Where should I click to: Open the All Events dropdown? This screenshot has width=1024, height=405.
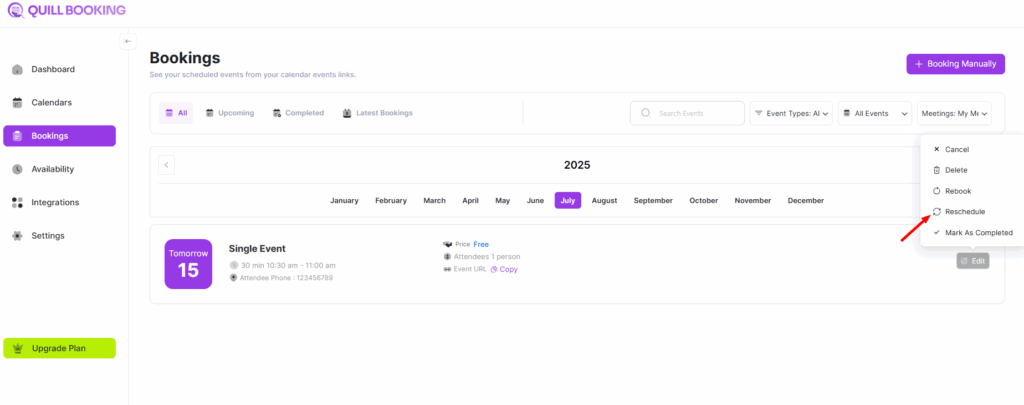coord(874,114)
